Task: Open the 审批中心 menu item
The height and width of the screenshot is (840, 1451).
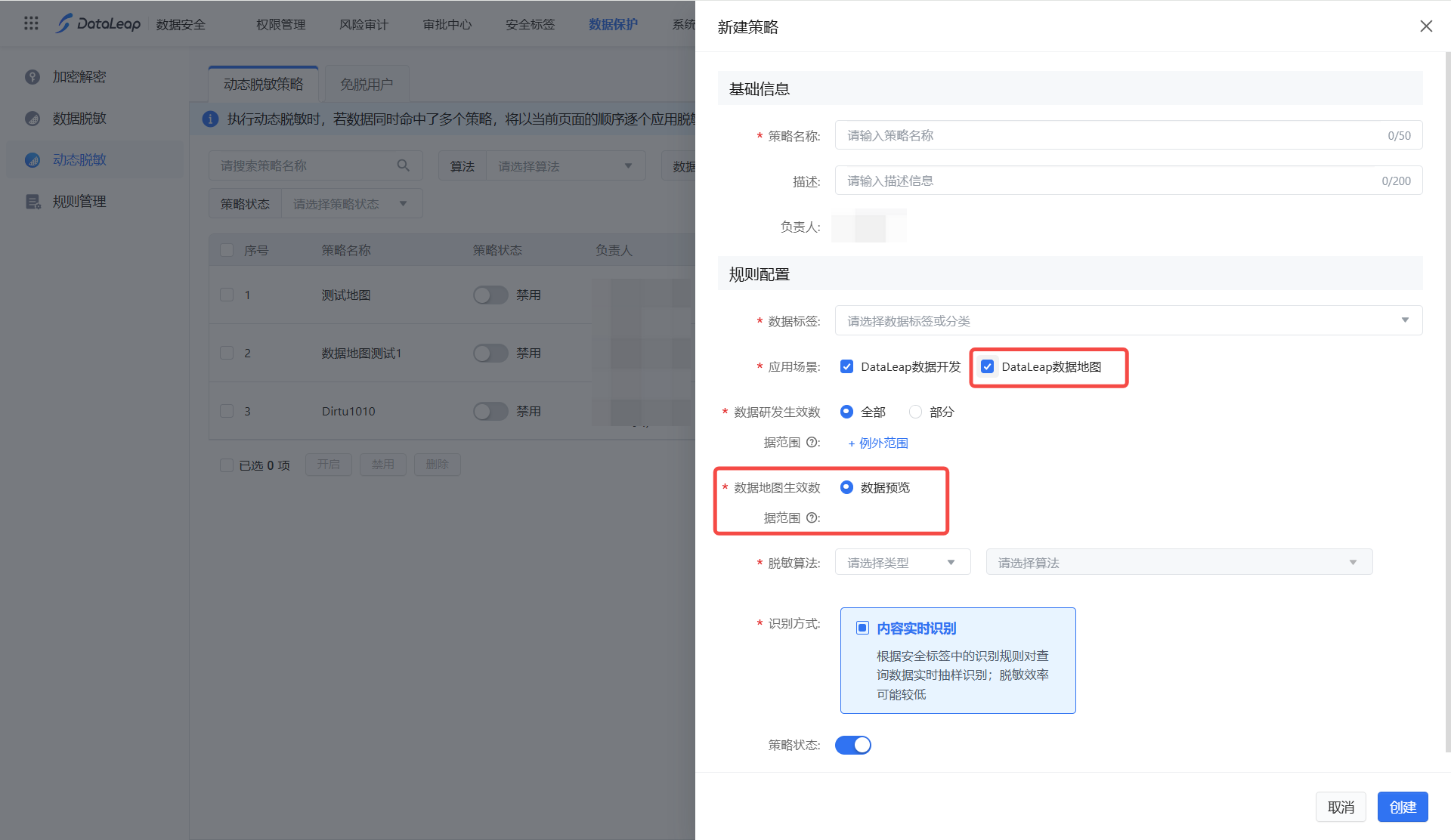Action: click(x=447, y=24)
